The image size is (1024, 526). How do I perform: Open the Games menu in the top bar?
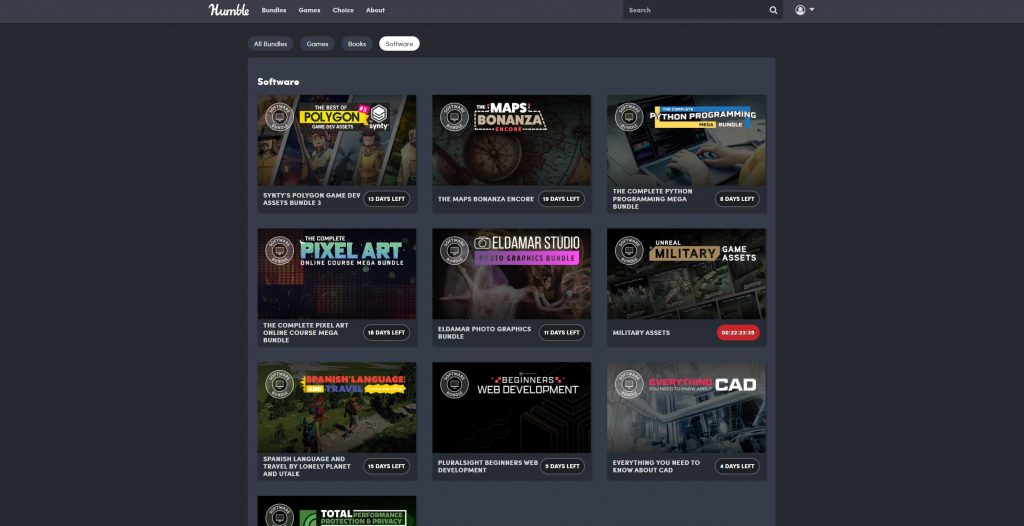coord(309,10)
